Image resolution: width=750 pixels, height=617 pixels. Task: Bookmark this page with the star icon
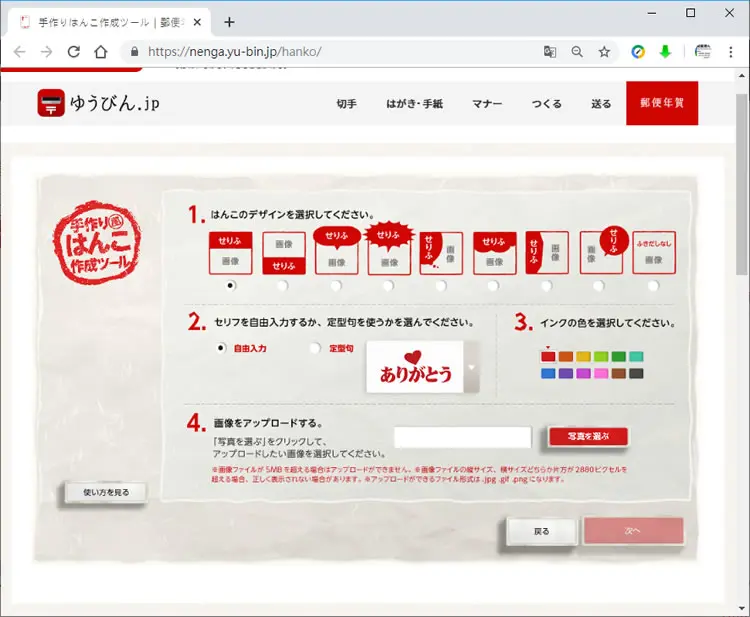pos(604,52)
